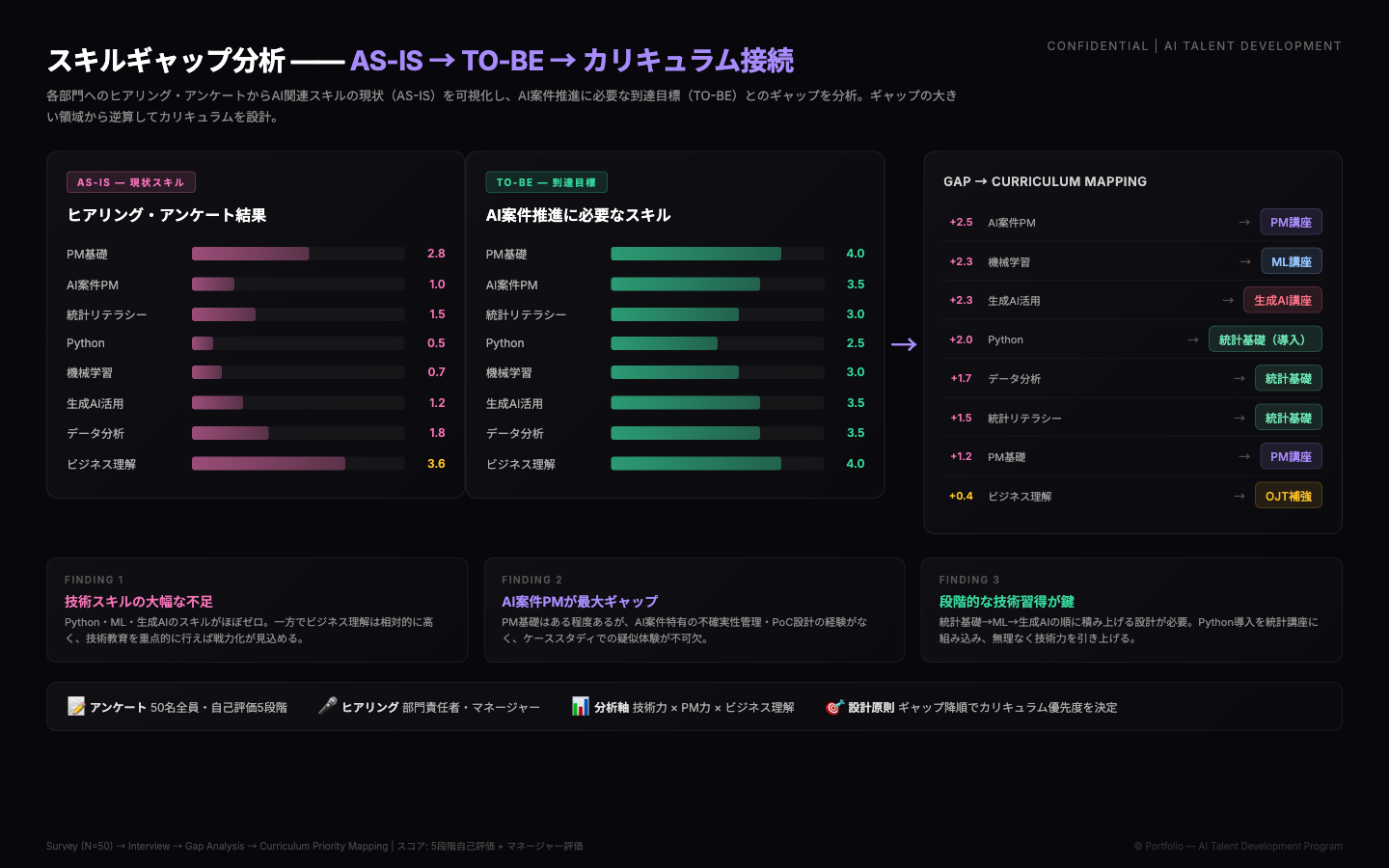Screen dimensions: 1389x868
Task: Click the 生成AI講座 tag
Action: click(1282, 300)
